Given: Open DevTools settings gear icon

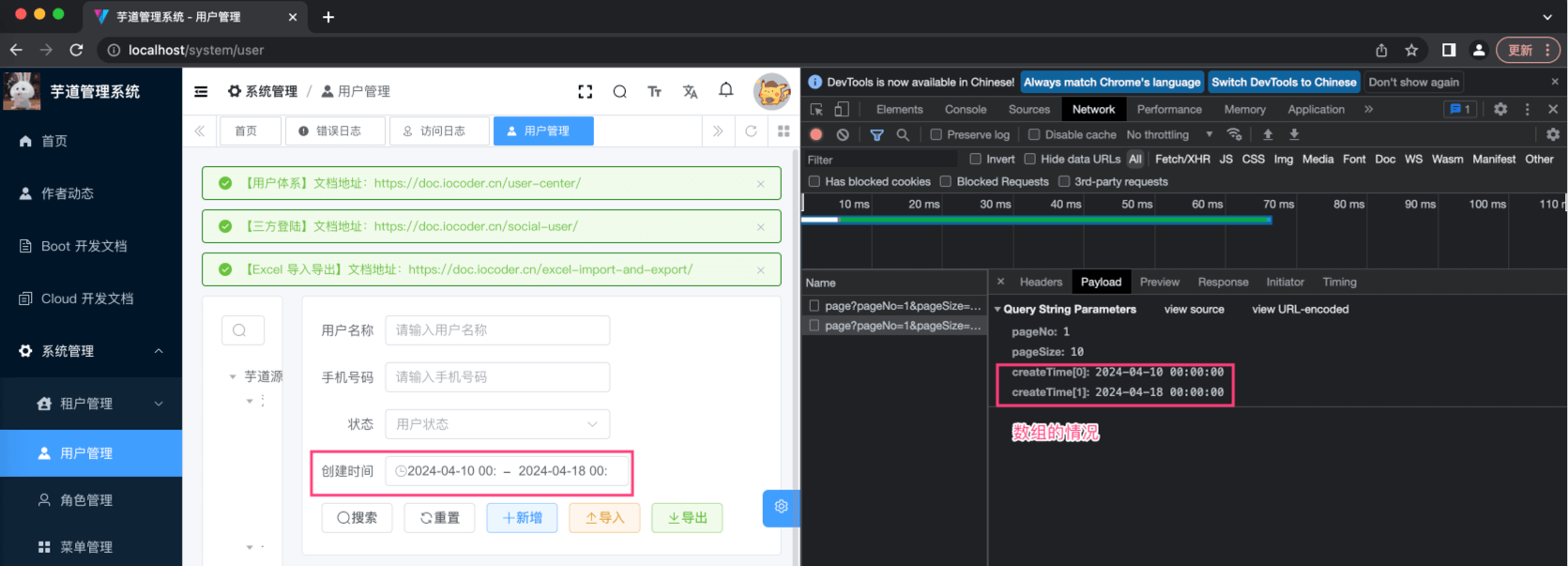Looking at the screenshot, I should click(x=1500, y=109).
